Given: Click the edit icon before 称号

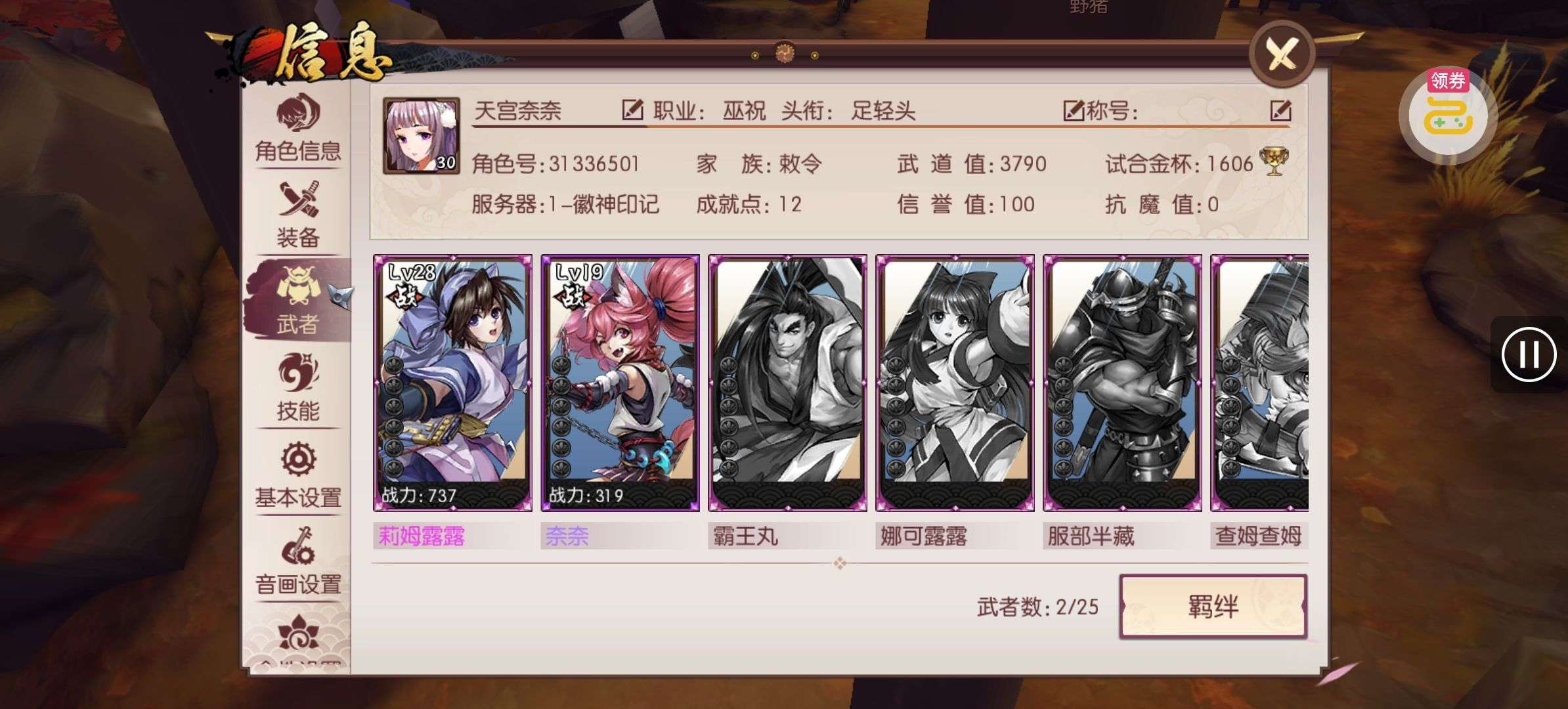Looking at the screenshot, I should tap(1073, 110).
